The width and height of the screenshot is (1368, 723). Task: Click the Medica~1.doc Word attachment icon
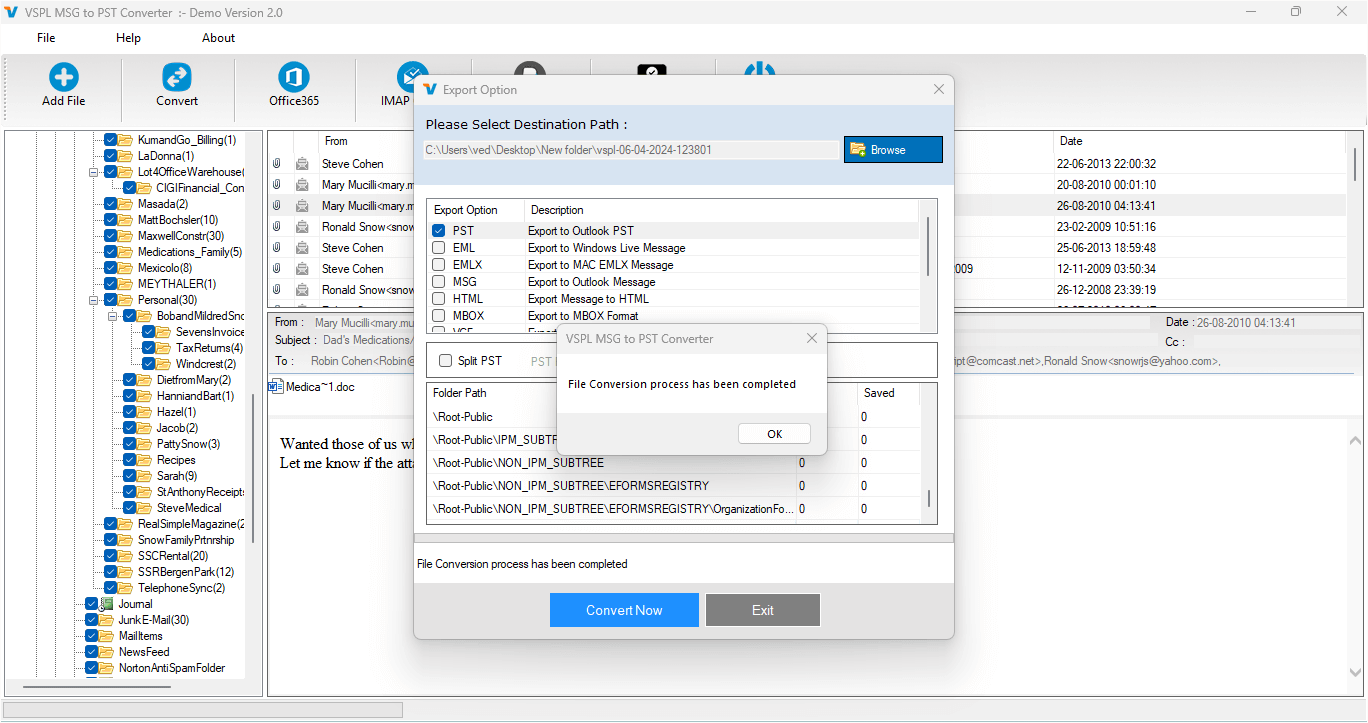coord(276,386)
